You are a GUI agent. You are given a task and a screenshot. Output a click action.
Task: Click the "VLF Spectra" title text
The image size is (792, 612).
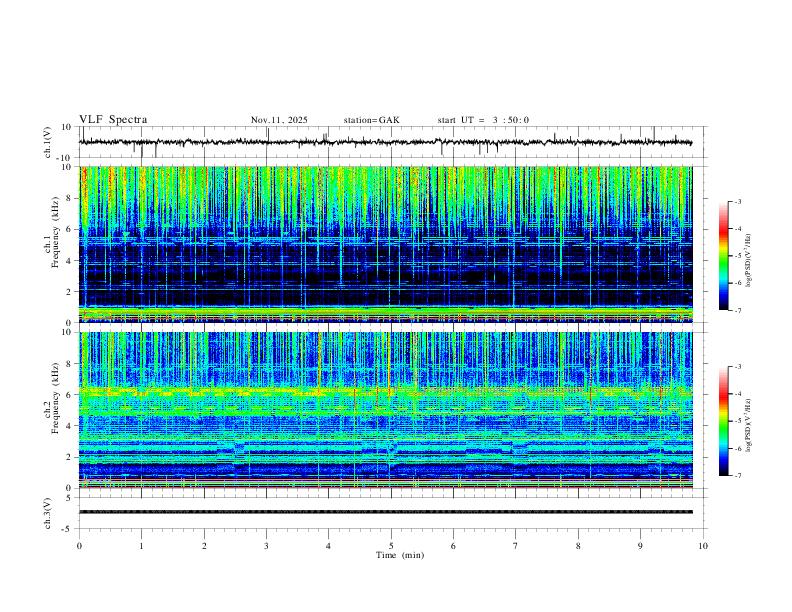tap(113, 120)
